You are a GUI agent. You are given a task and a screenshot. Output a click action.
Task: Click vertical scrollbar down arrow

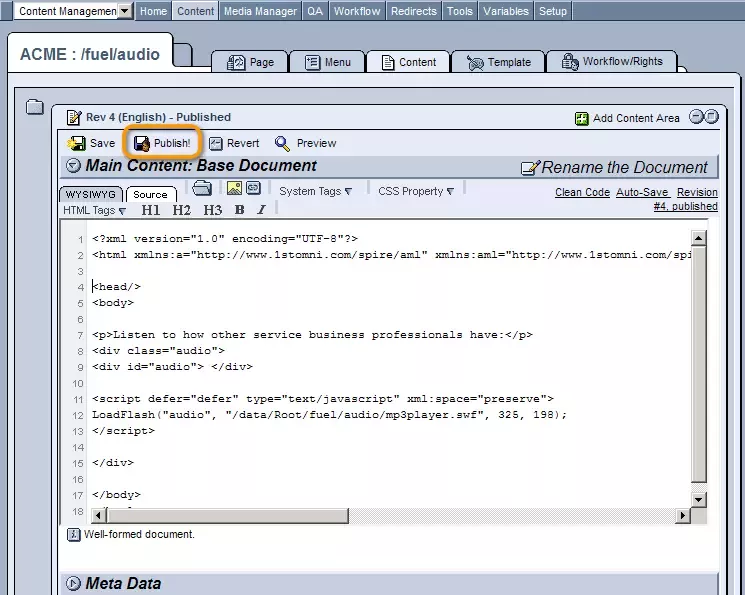(698, 499)
